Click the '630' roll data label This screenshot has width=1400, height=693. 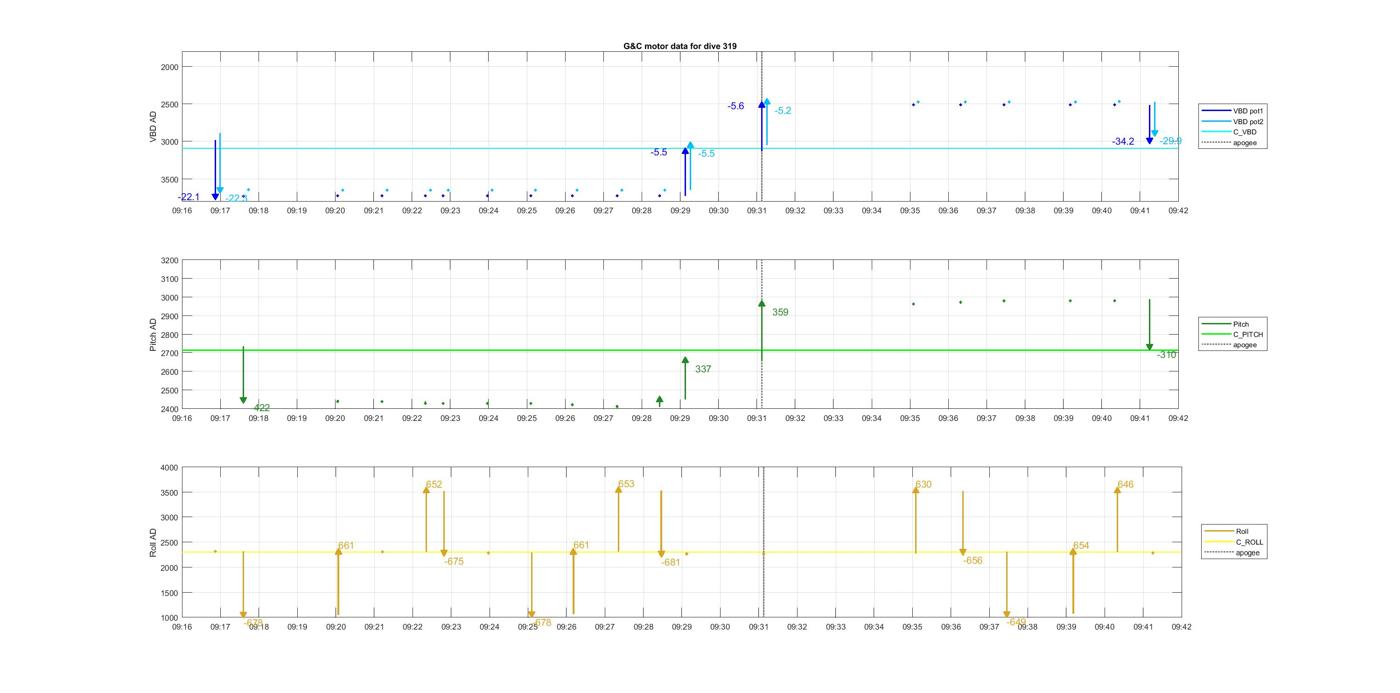point(923,484)
